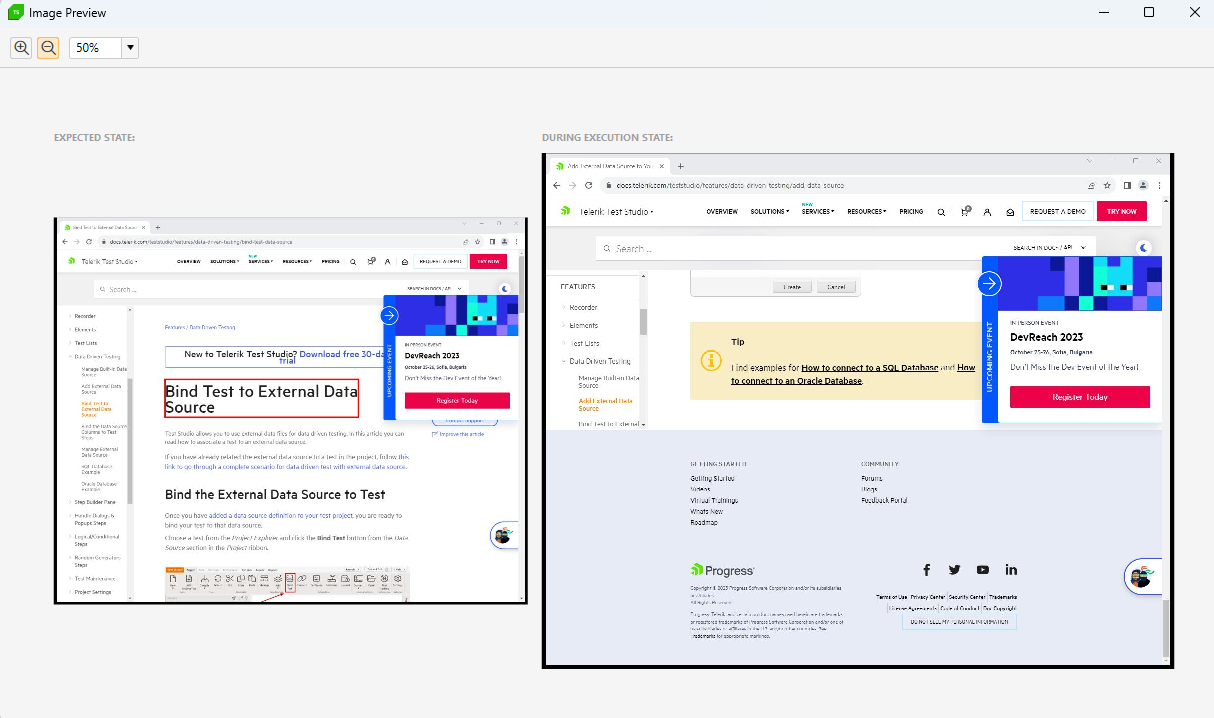Click the zoom in magnifier icon
This screenshot has width=1214, height=718.
coord(21,47)
